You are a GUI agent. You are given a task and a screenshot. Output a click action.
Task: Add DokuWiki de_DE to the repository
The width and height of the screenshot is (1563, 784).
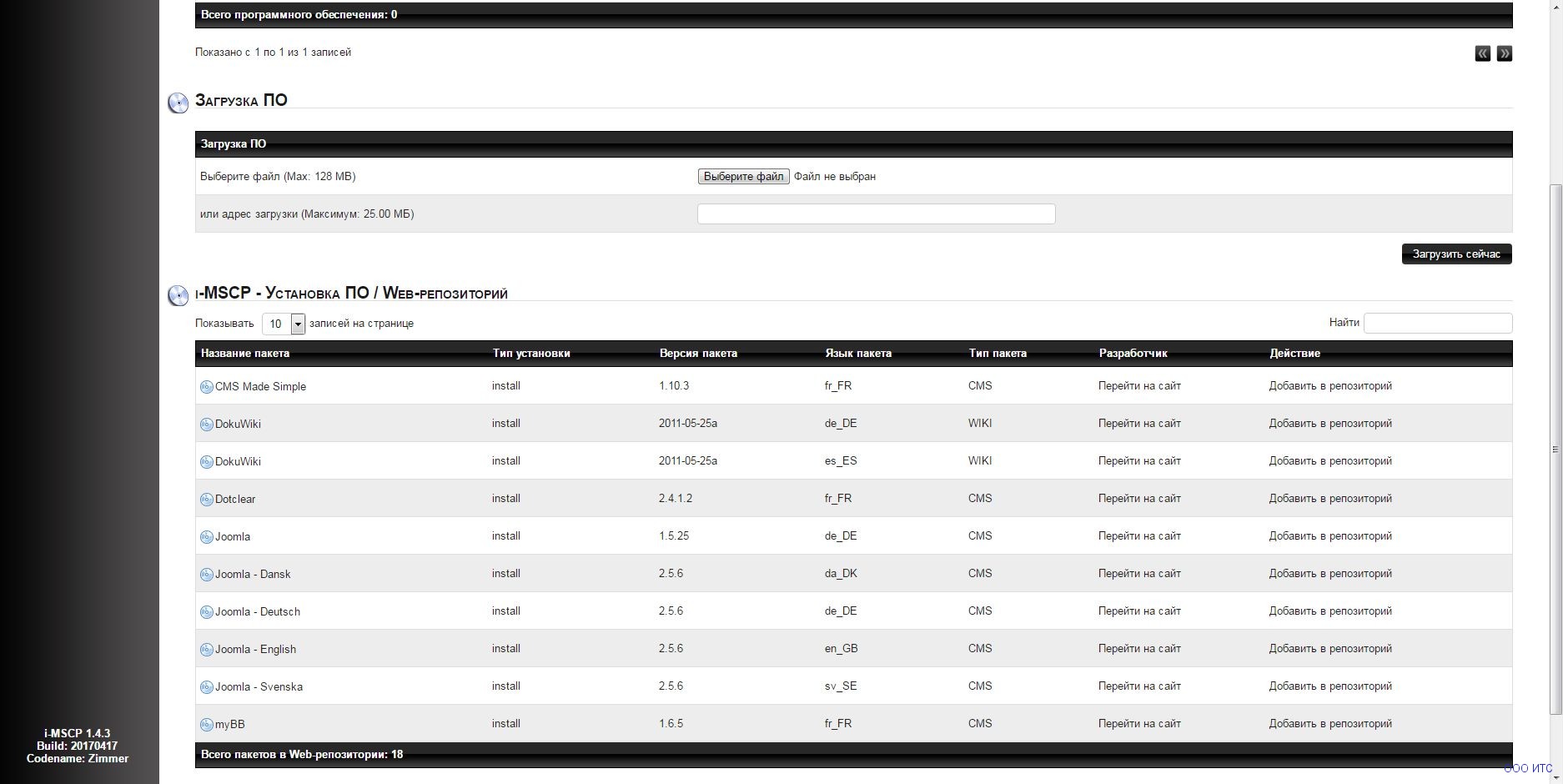[1330, 423]
